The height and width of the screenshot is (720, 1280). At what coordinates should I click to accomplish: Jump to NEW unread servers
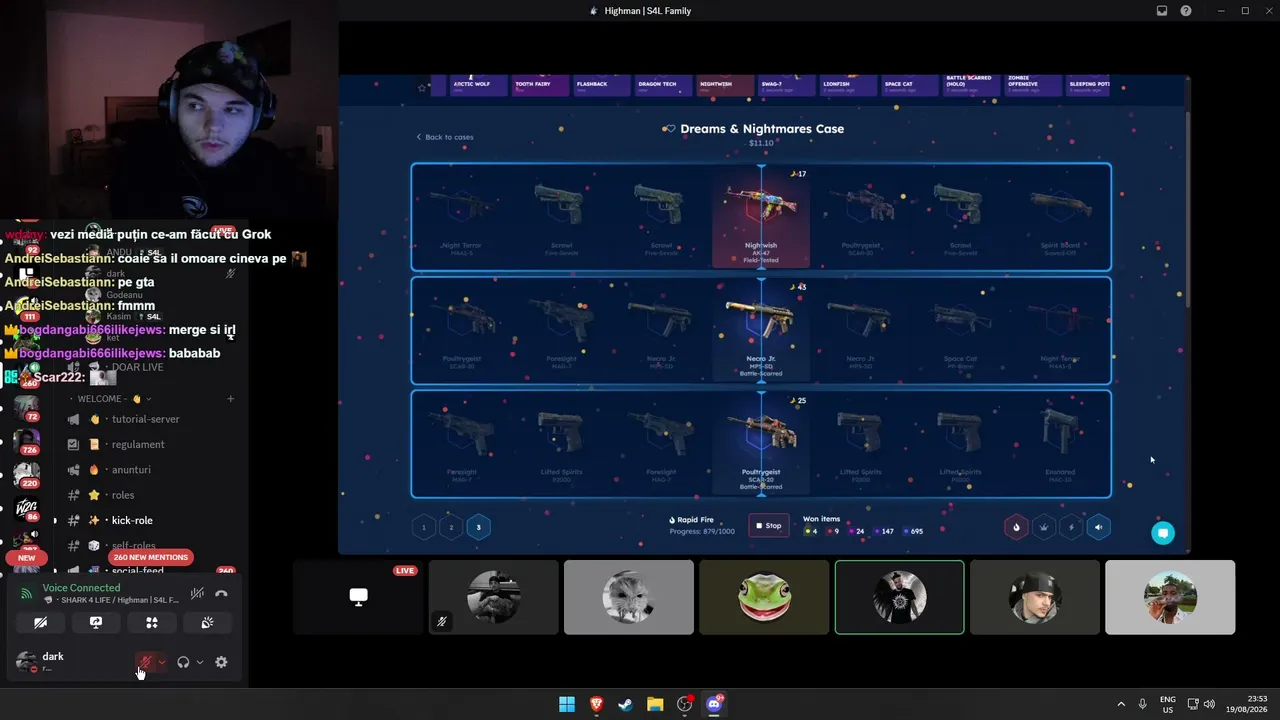[x=26, y=558]
